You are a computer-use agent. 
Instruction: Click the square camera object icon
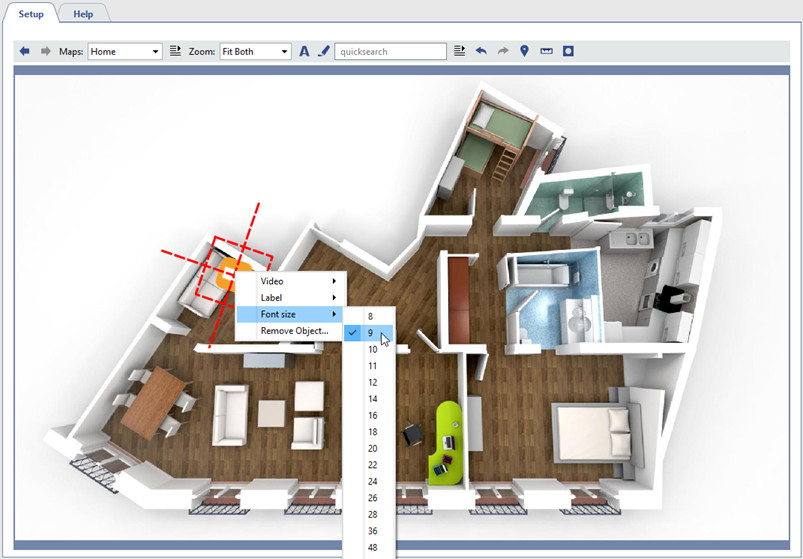[x=568, y=51]
